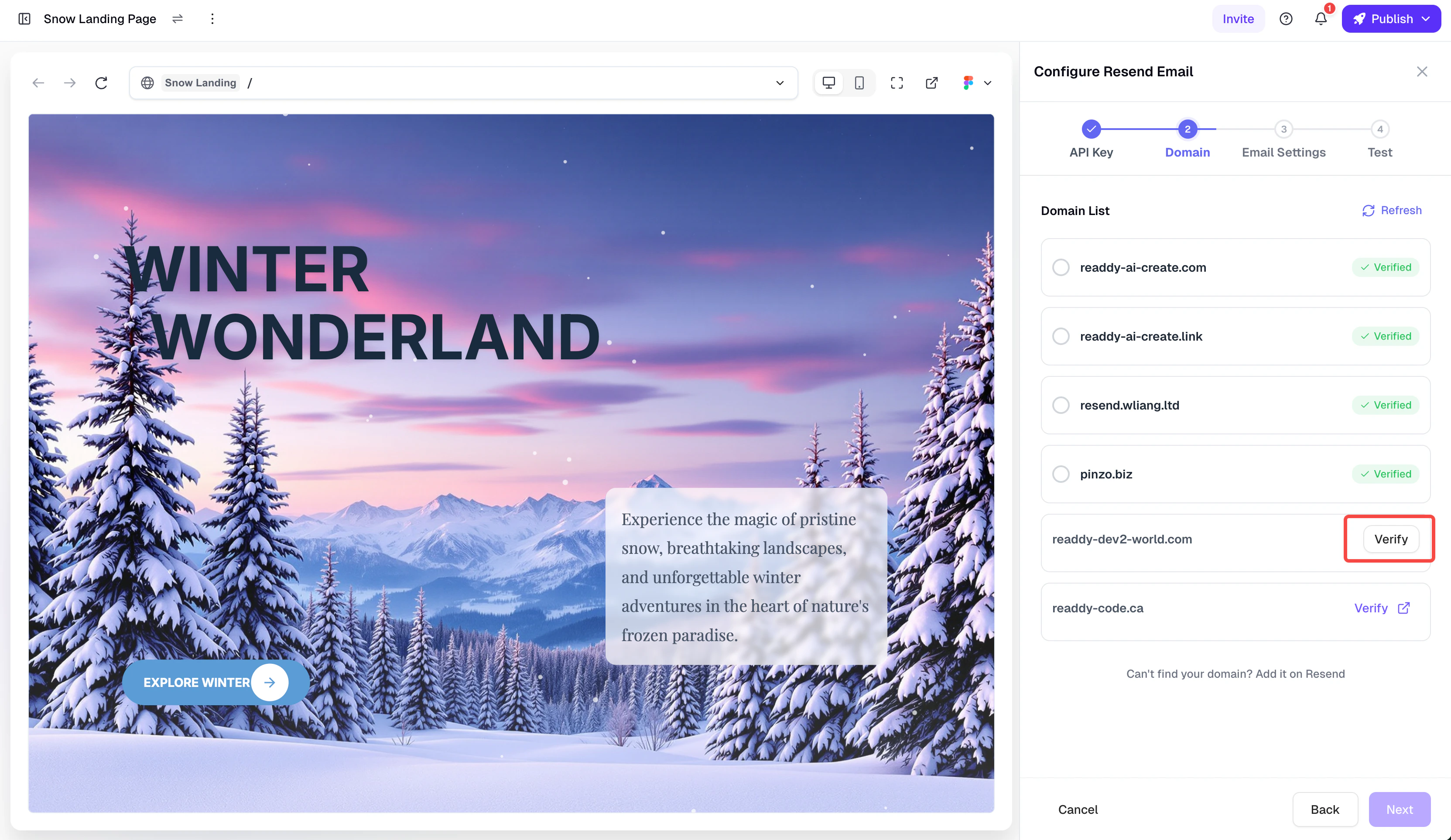This screenshot has width=1451, height=840.
Task: Click Verify for readdy-dev2-world.com
Action: coord(1390,540)
